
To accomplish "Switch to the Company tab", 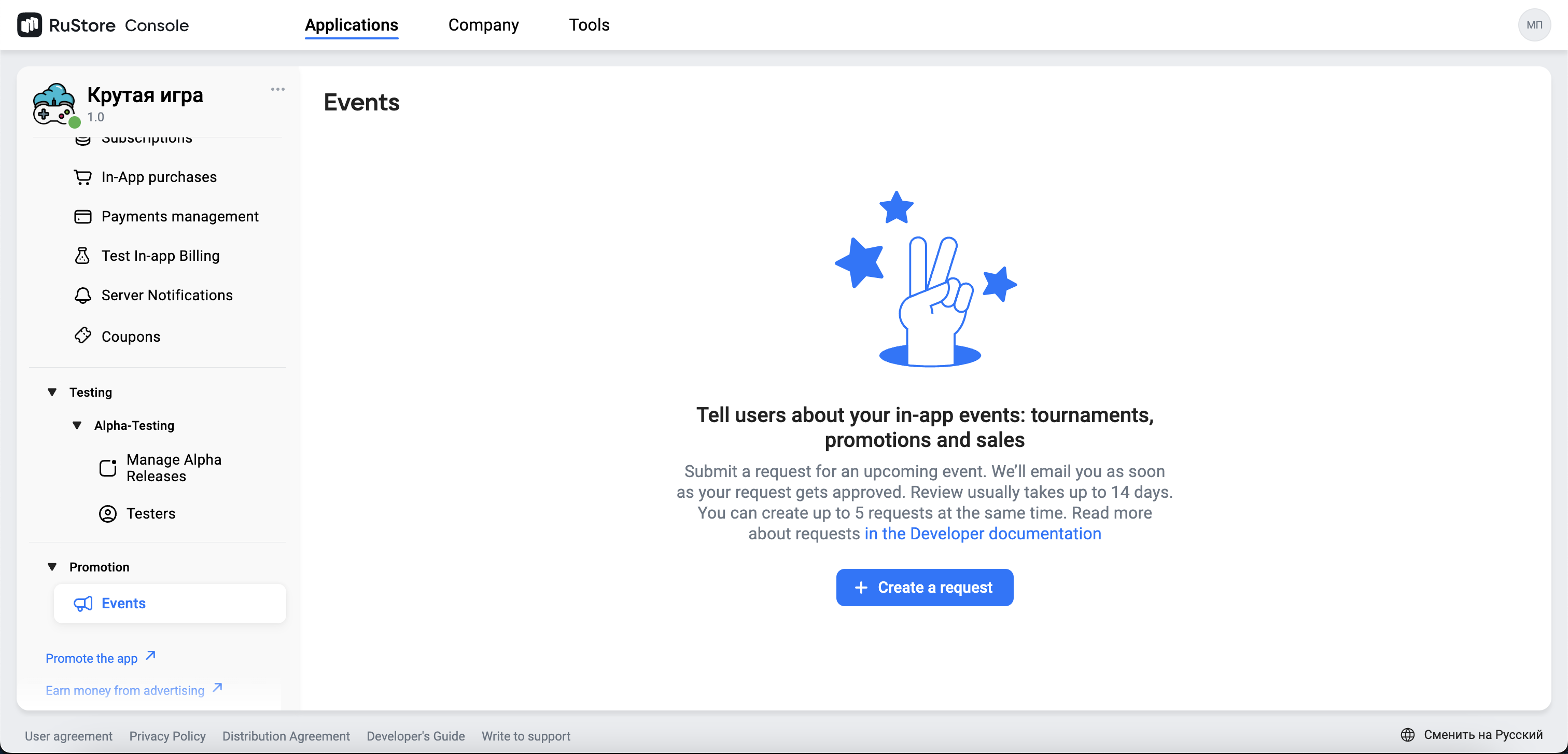I will (483, 25).
